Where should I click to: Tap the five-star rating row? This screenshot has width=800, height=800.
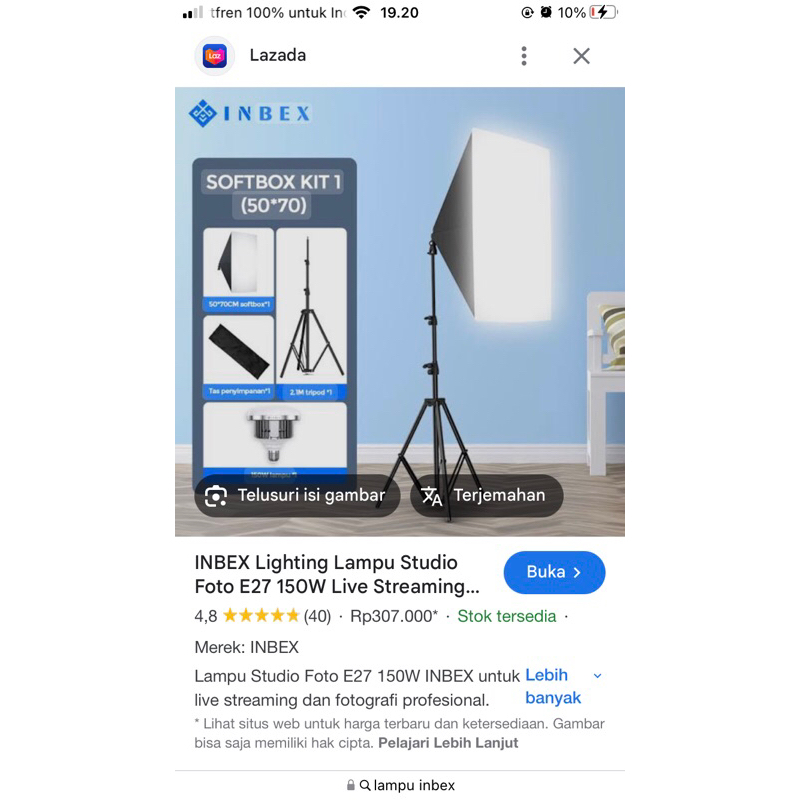click(x=261, y=616)
